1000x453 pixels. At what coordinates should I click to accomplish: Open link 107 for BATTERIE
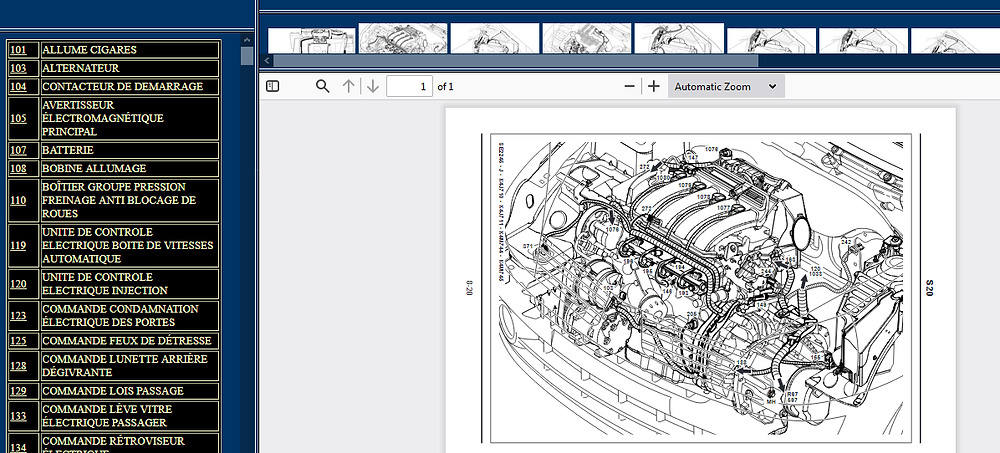tap(18, 151)
